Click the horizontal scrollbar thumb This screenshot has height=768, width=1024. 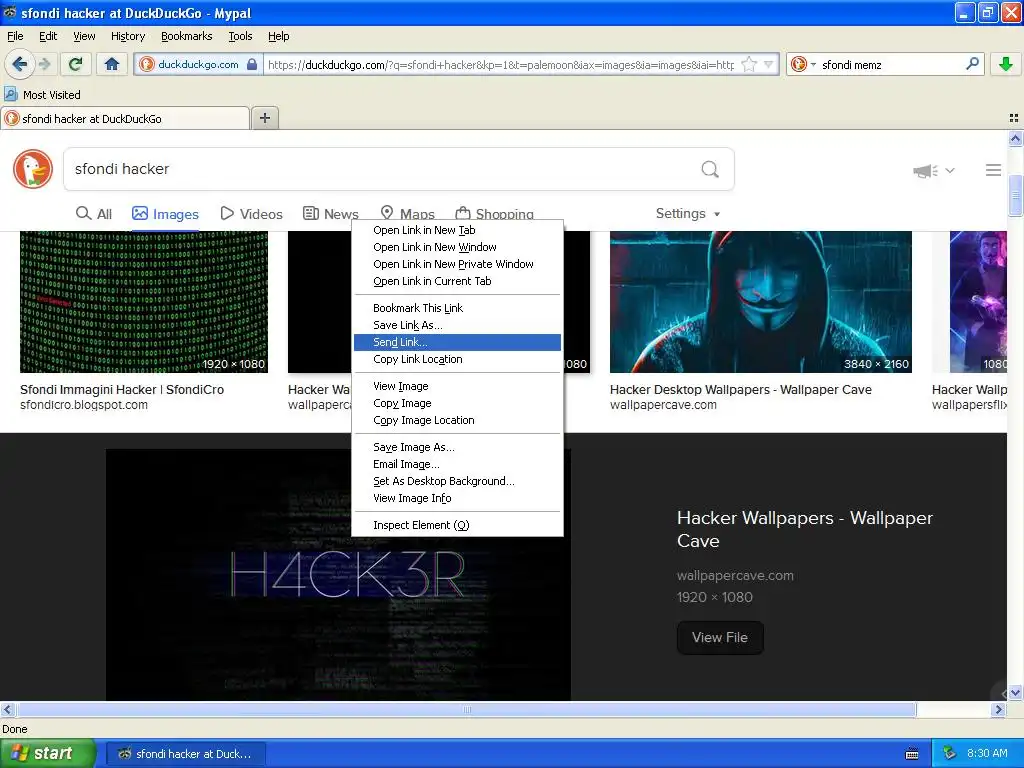(x=466, y=709)
